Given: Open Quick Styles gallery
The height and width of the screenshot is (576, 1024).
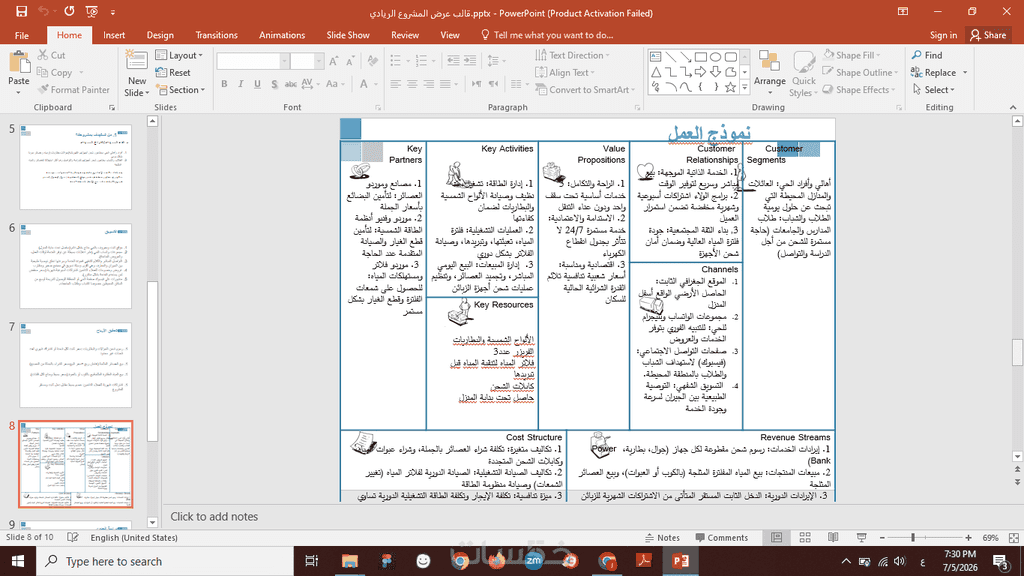Looking at the screenshot, I should tap(803, 74).
